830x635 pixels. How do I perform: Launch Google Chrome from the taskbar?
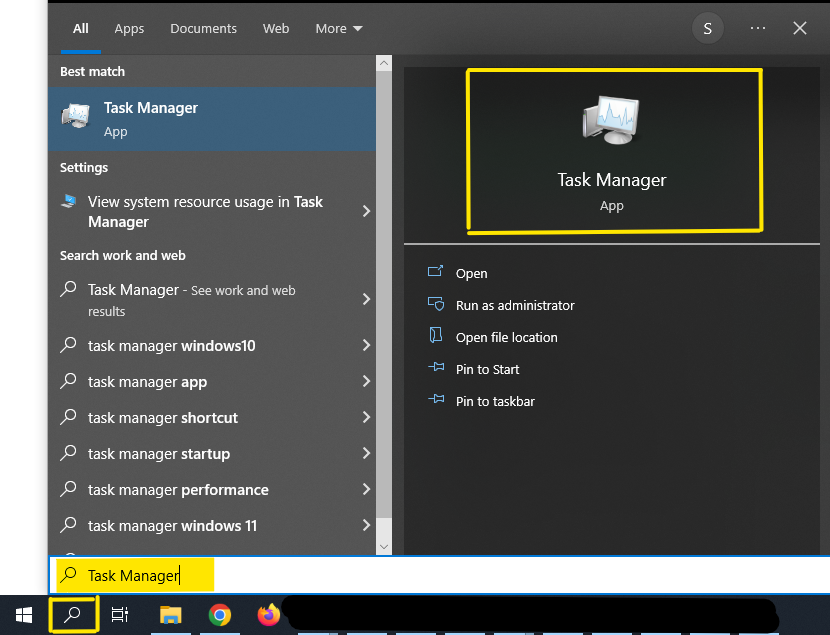tap(220, 615)
